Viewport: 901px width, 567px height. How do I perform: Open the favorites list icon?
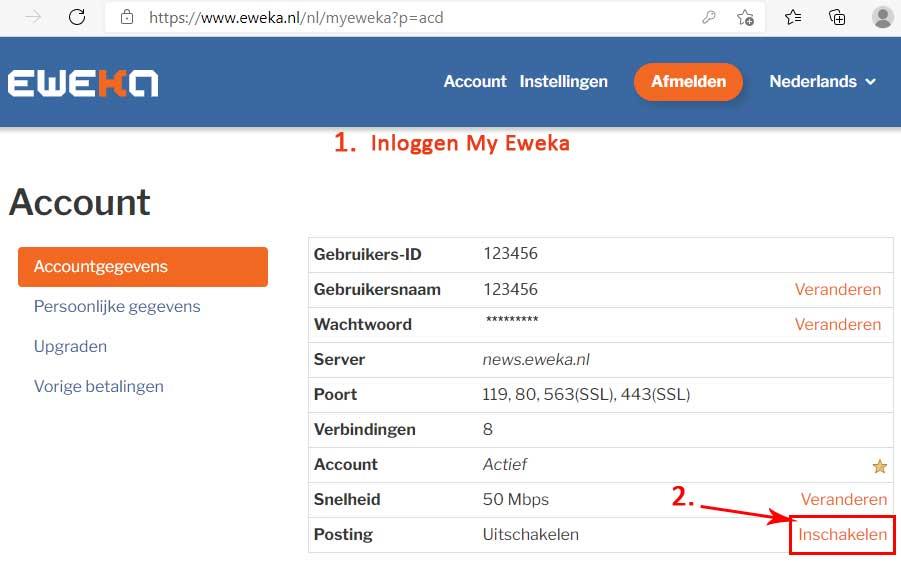tap(793, 17)
